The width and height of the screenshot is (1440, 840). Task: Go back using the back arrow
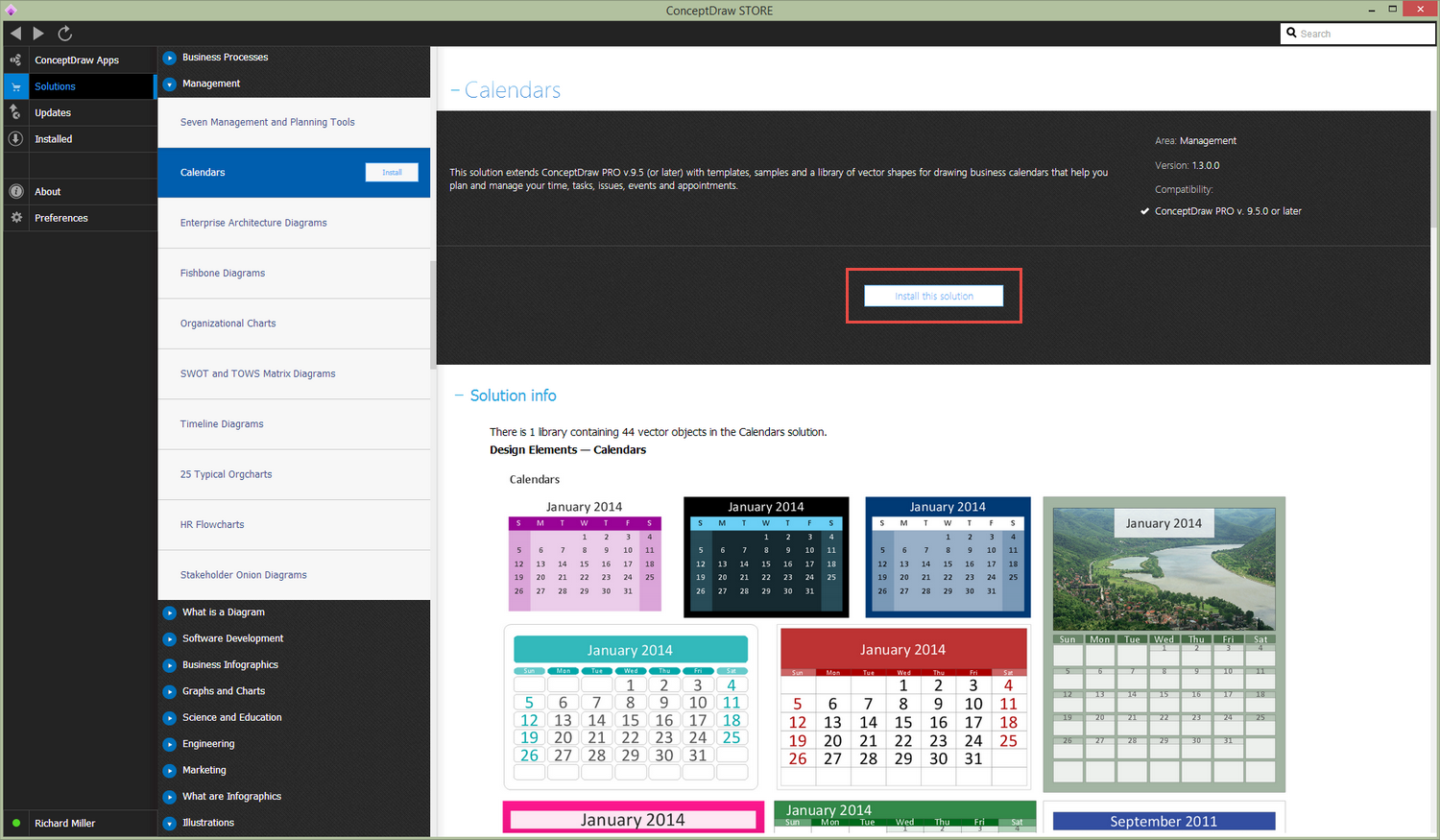[15, 34]
